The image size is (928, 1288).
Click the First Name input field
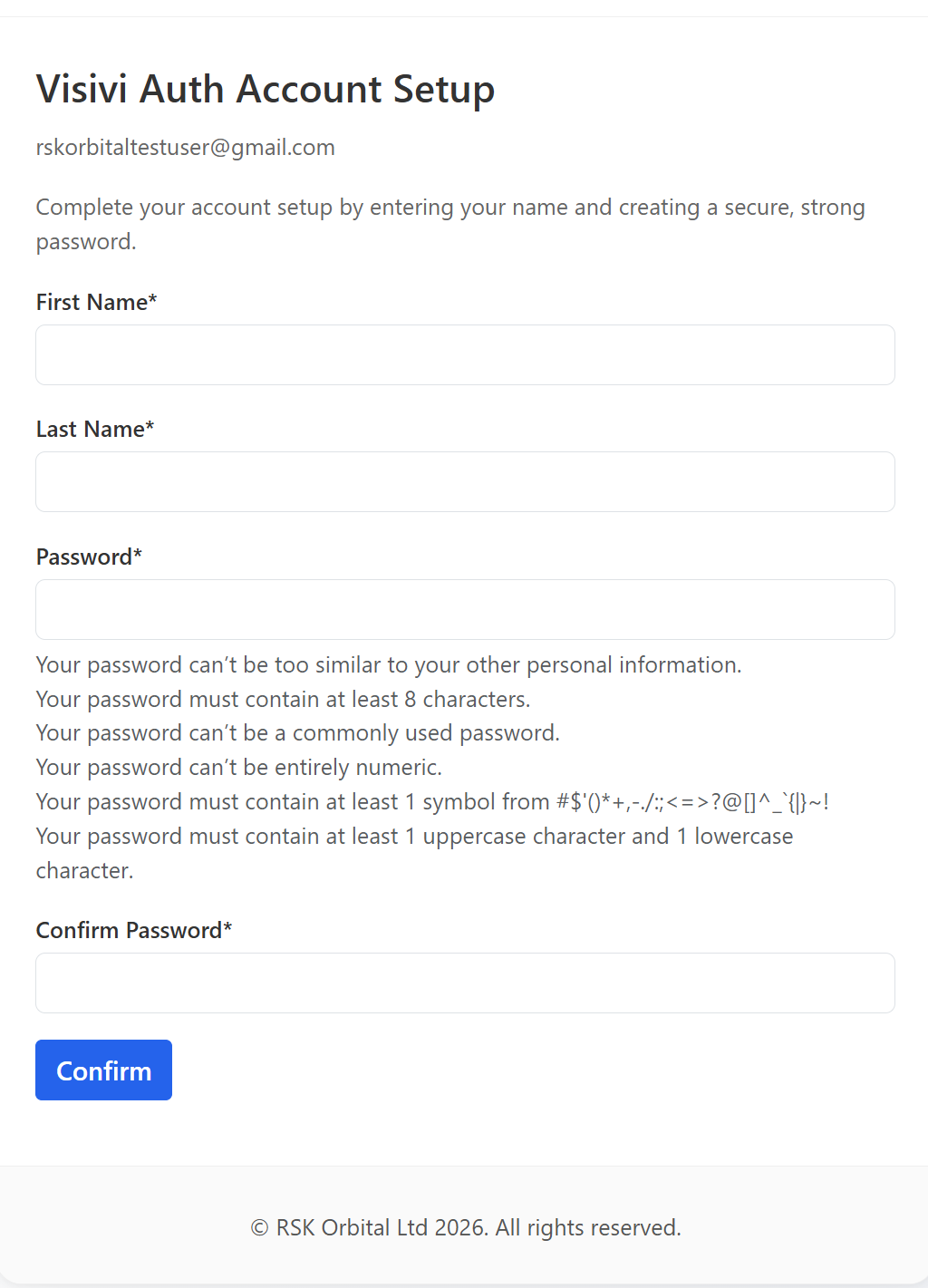465,354
